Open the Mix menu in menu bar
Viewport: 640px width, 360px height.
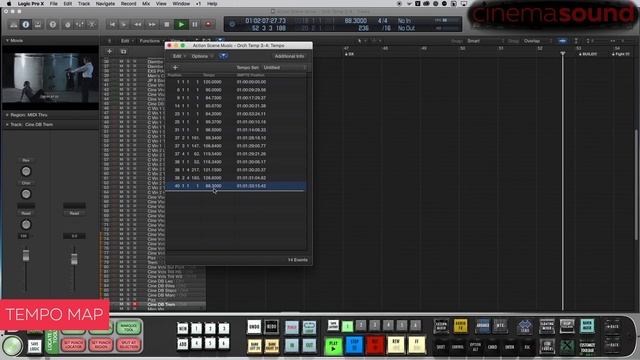pyautogui.click(x=146, y=4)
